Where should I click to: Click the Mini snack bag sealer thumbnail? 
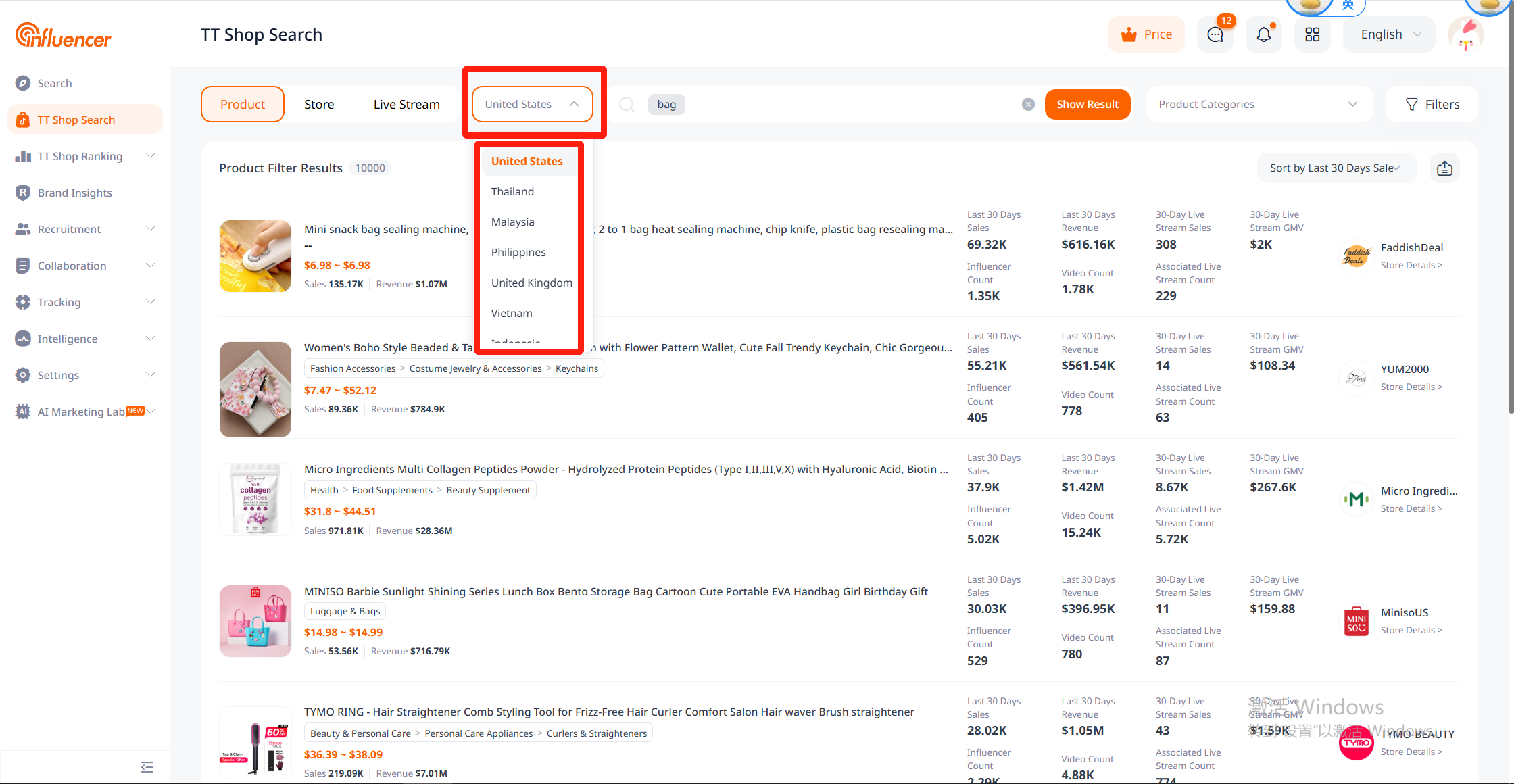click(x=255, y=256)
